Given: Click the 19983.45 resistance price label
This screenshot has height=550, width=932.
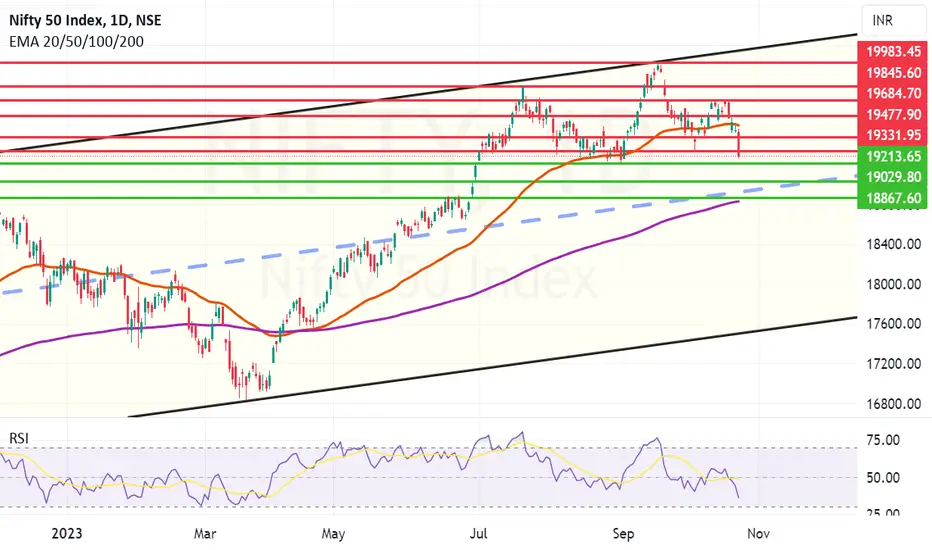Looking at the screenshot, I should [x=893, y=52].
